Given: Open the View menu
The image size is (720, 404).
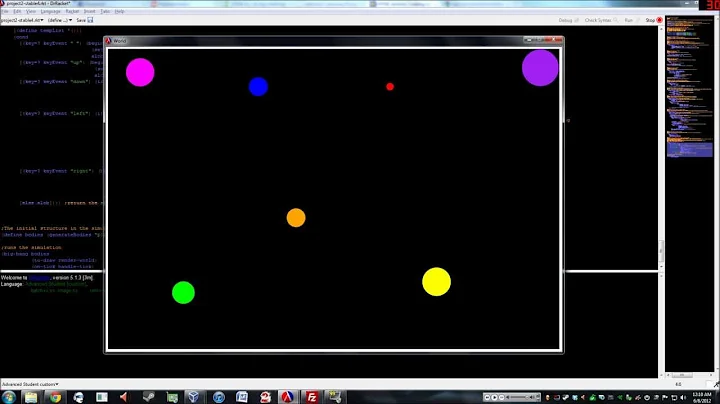Looking at the screenshot, I should [x=31, y=11].
